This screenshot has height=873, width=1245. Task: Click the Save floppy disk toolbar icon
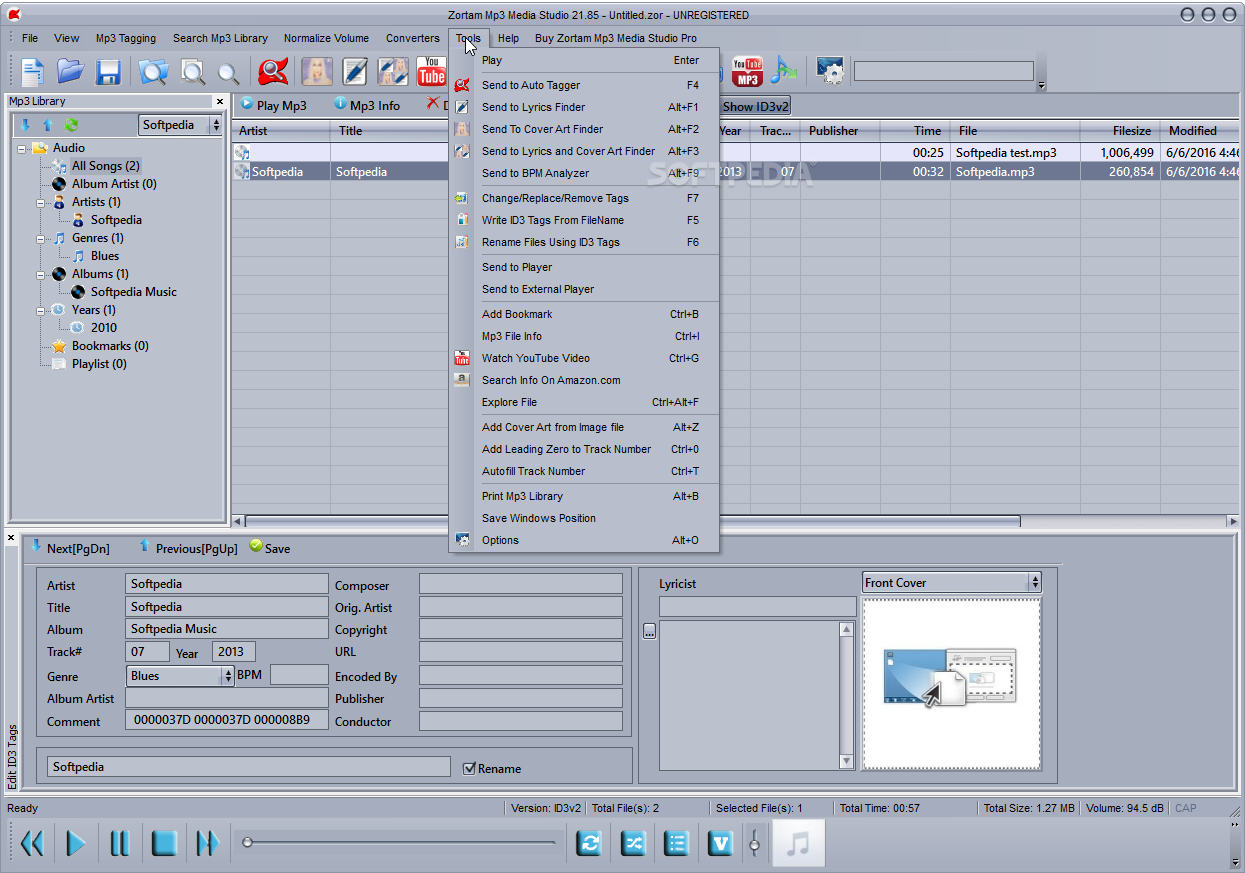point(108,72)
